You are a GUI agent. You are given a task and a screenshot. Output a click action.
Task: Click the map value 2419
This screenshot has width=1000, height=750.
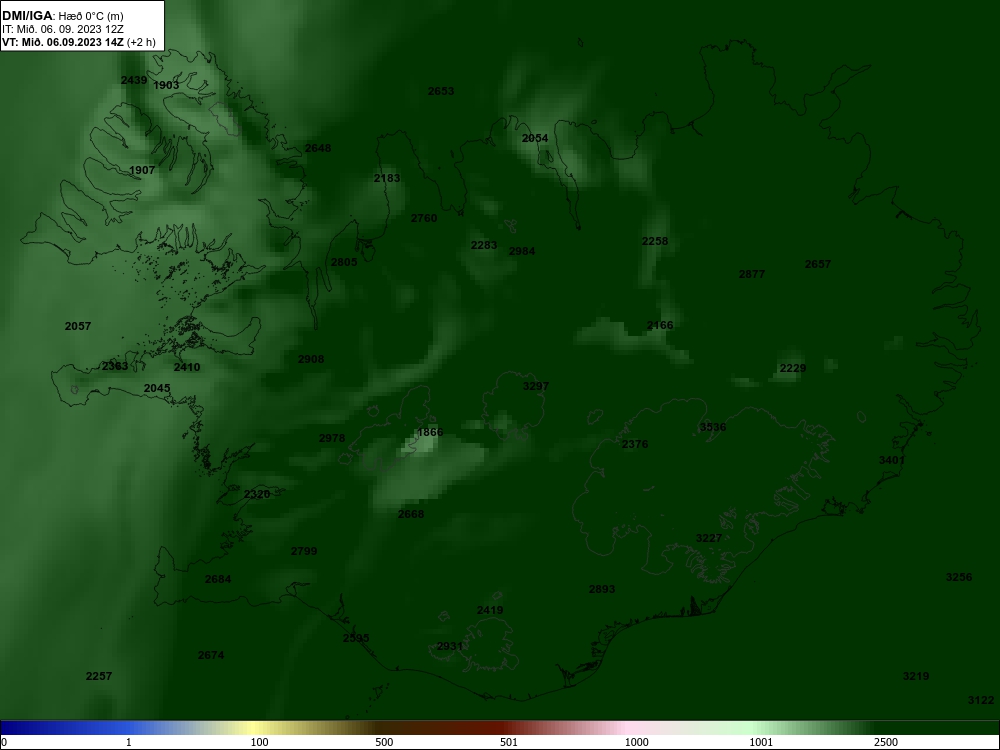(490, 610)
